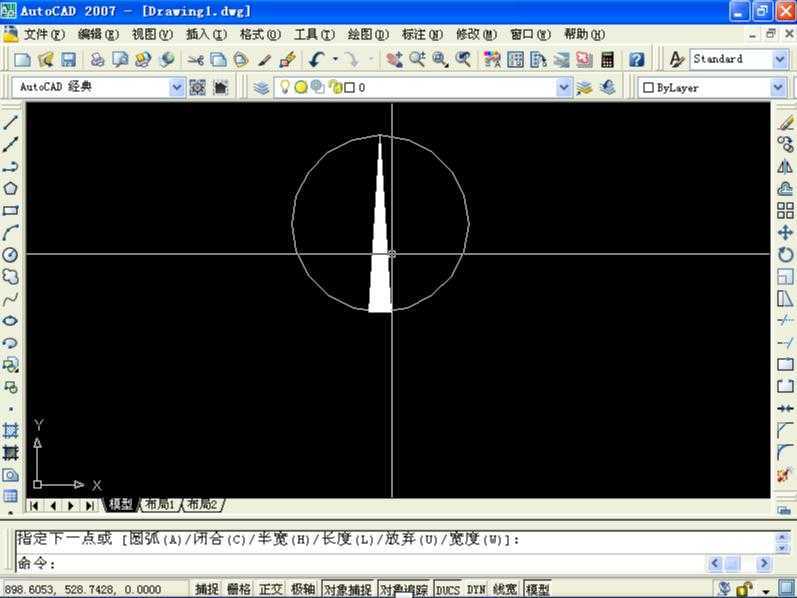The image size is (797, 598).
Task: Open the 修改(M) menu
Action: pyautogui.click(x=476, y=34)
